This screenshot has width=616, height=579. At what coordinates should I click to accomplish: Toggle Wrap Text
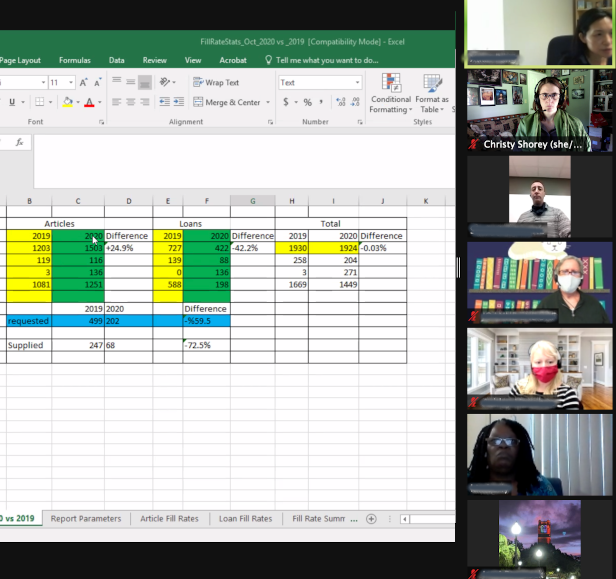click(216, 82)
